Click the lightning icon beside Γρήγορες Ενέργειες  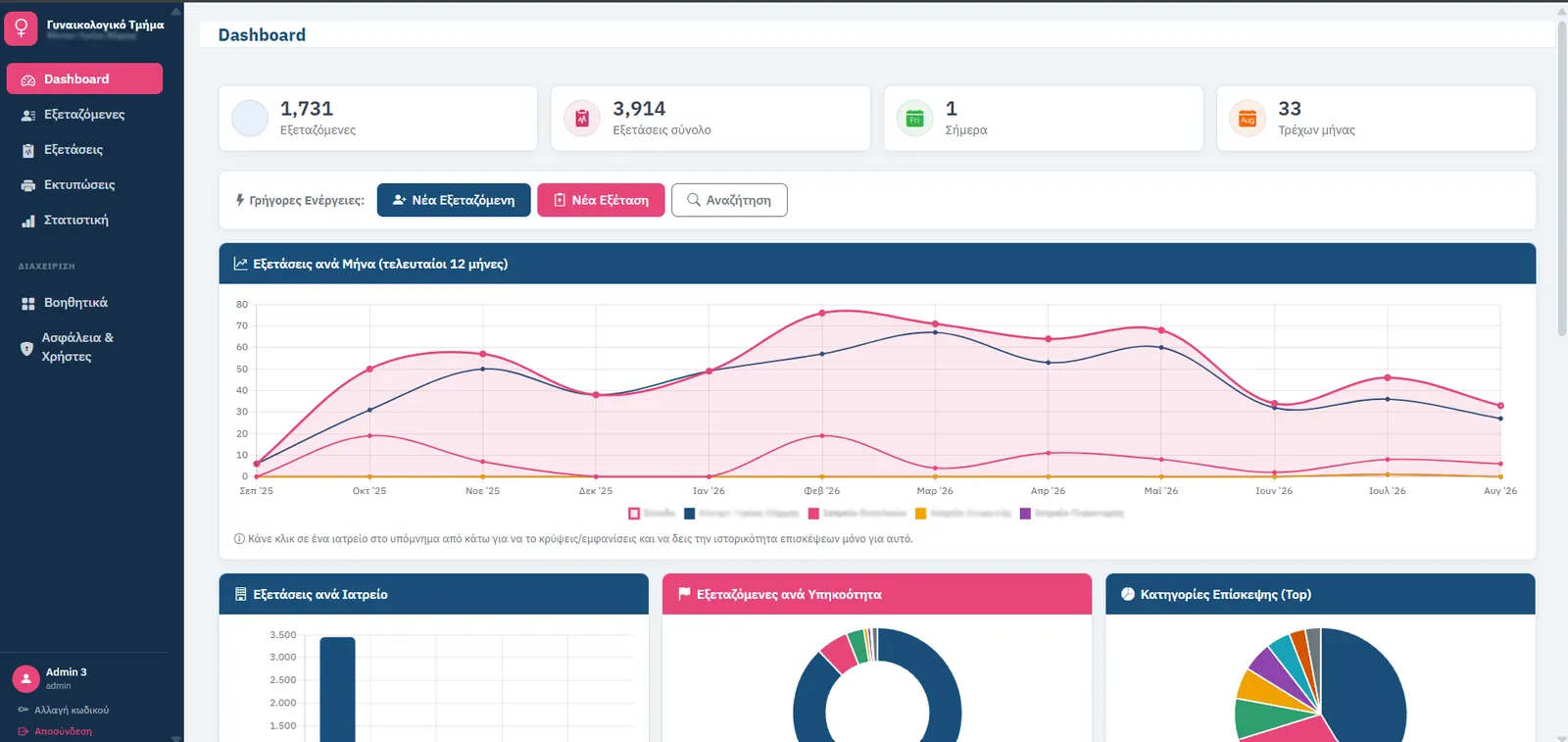(x=240, y=200)
